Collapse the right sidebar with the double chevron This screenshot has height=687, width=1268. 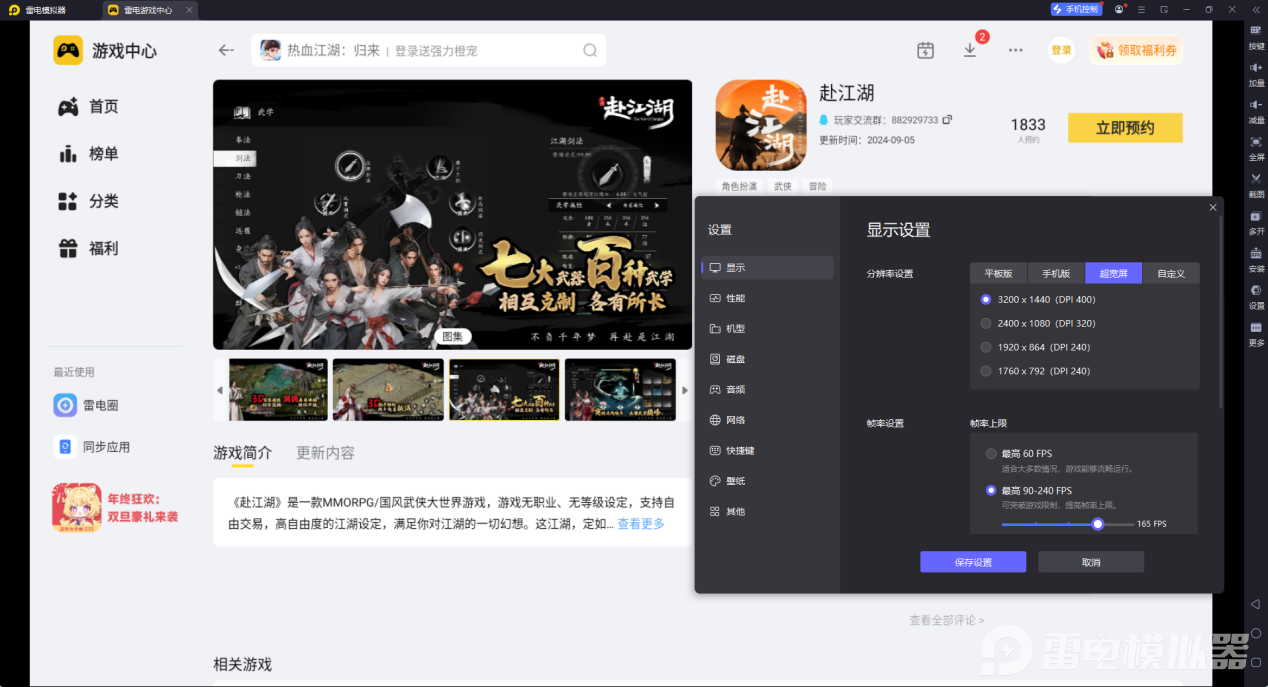pos(1256,9)
